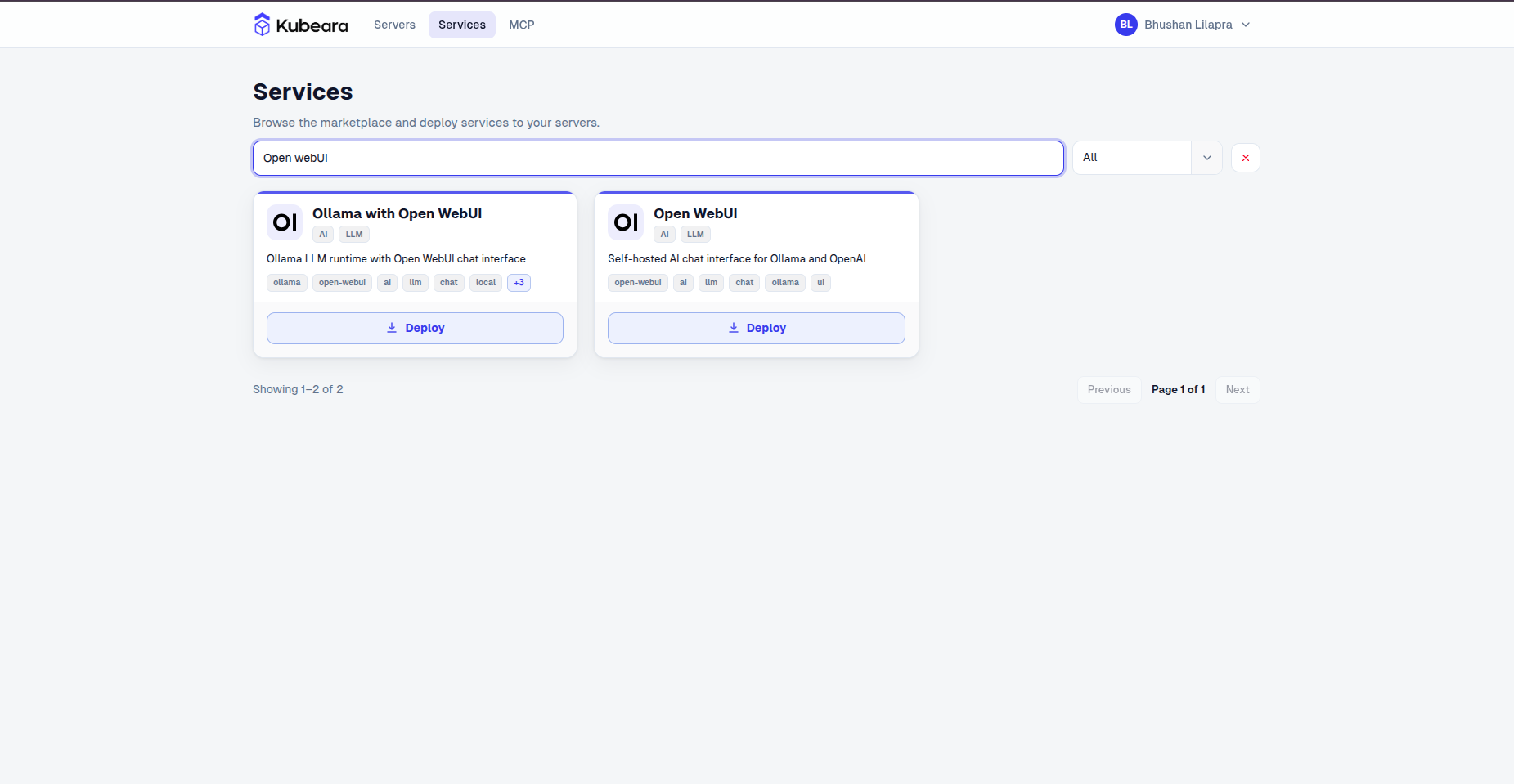Click the llm tag on Ollama with Open WebUI
Screen dimensions: 1514x784
coord(416,283)
